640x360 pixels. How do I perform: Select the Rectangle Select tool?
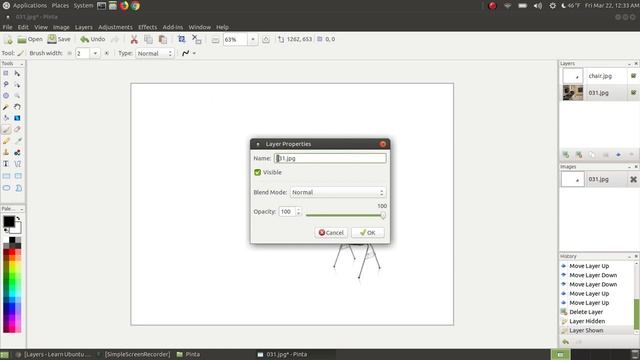(x=6, y=73)
